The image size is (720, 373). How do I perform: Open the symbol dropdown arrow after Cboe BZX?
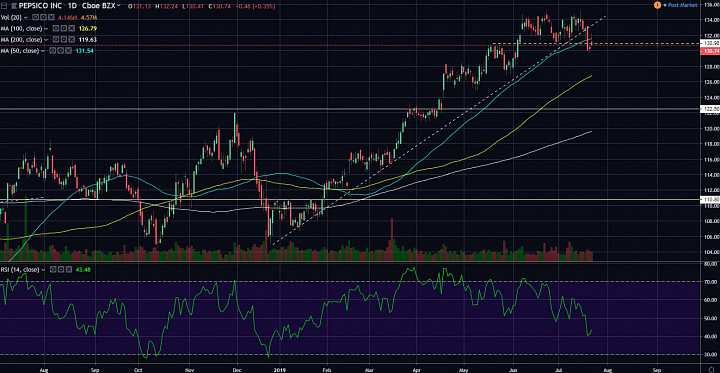pyautogui.click(x=119, y=5)
